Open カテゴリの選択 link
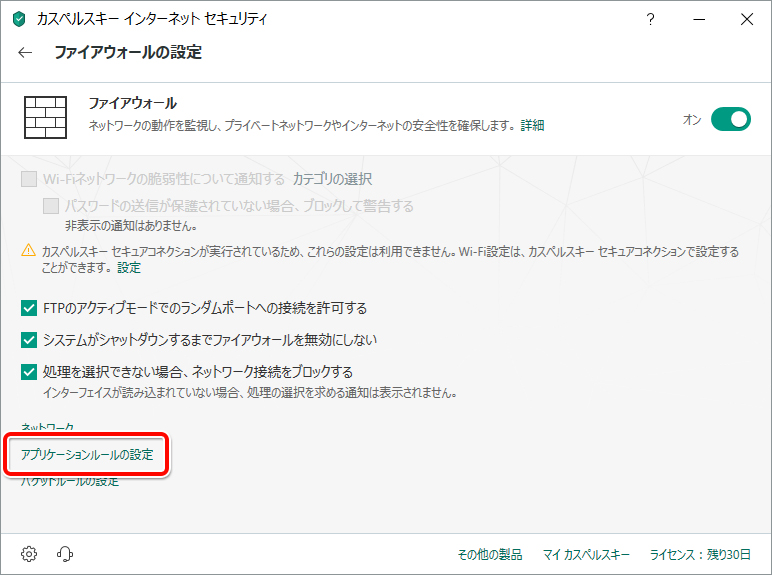Viewport: 772px width, 575px height. tap(332, 179)
